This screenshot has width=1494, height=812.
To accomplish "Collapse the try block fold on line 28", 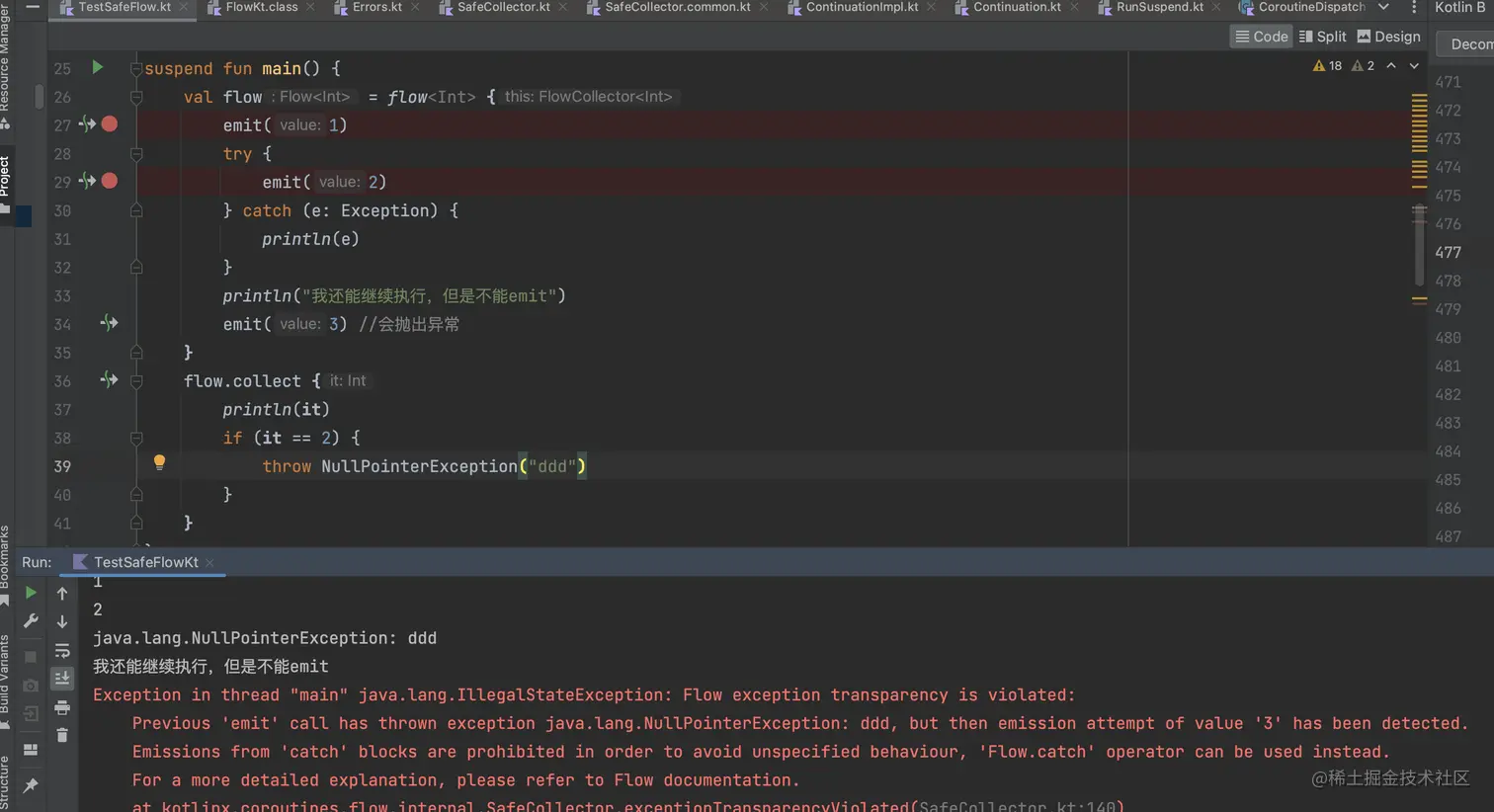I will click(x=136, y=153).
